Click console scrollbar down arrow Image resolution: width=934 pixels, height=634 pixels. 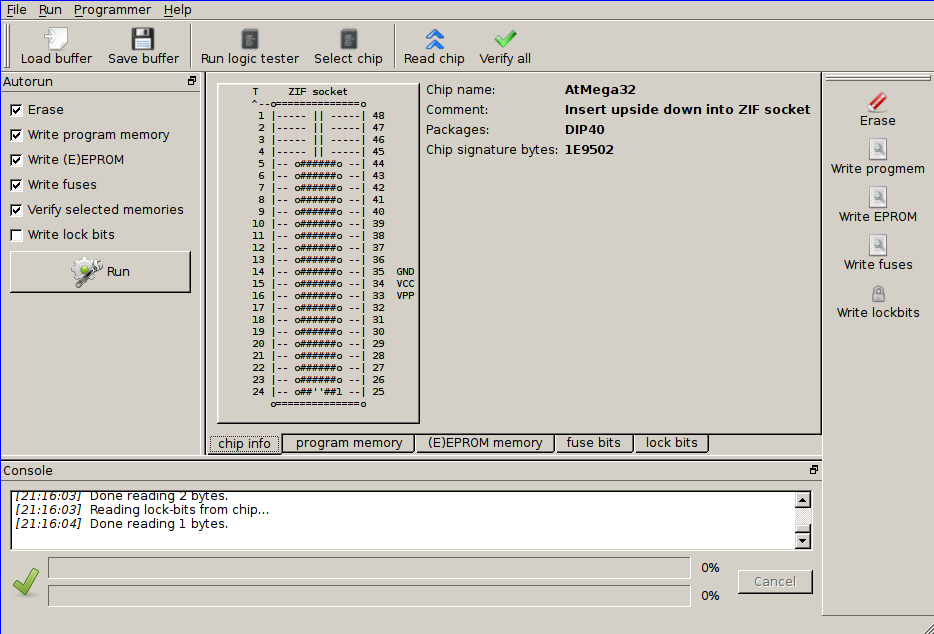[802, 540]
